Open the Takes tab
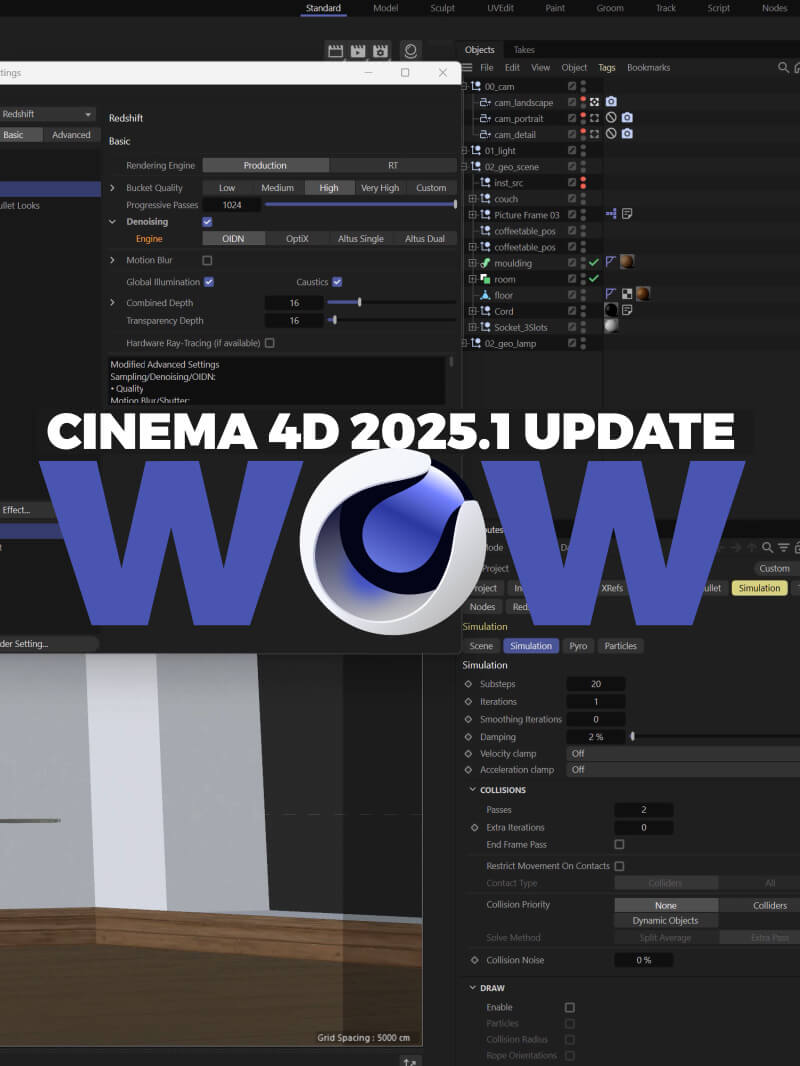 (523, 50)
